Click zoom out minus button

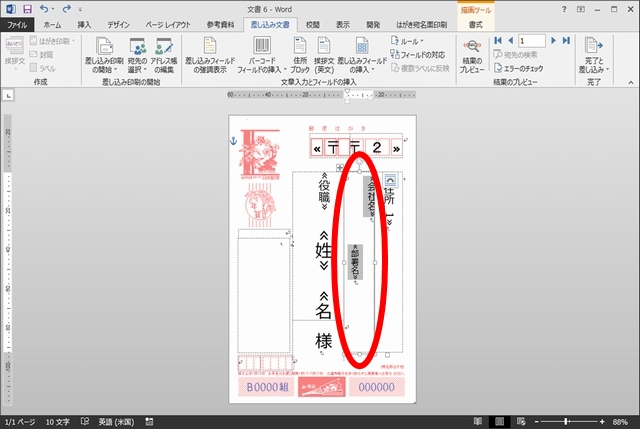coord(537,422)
